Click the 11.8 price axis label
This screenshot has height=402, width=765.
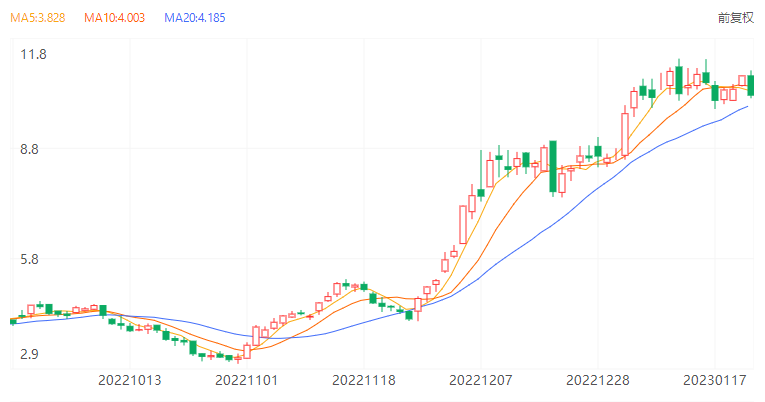pyautogui.click(x=35, y=54)
